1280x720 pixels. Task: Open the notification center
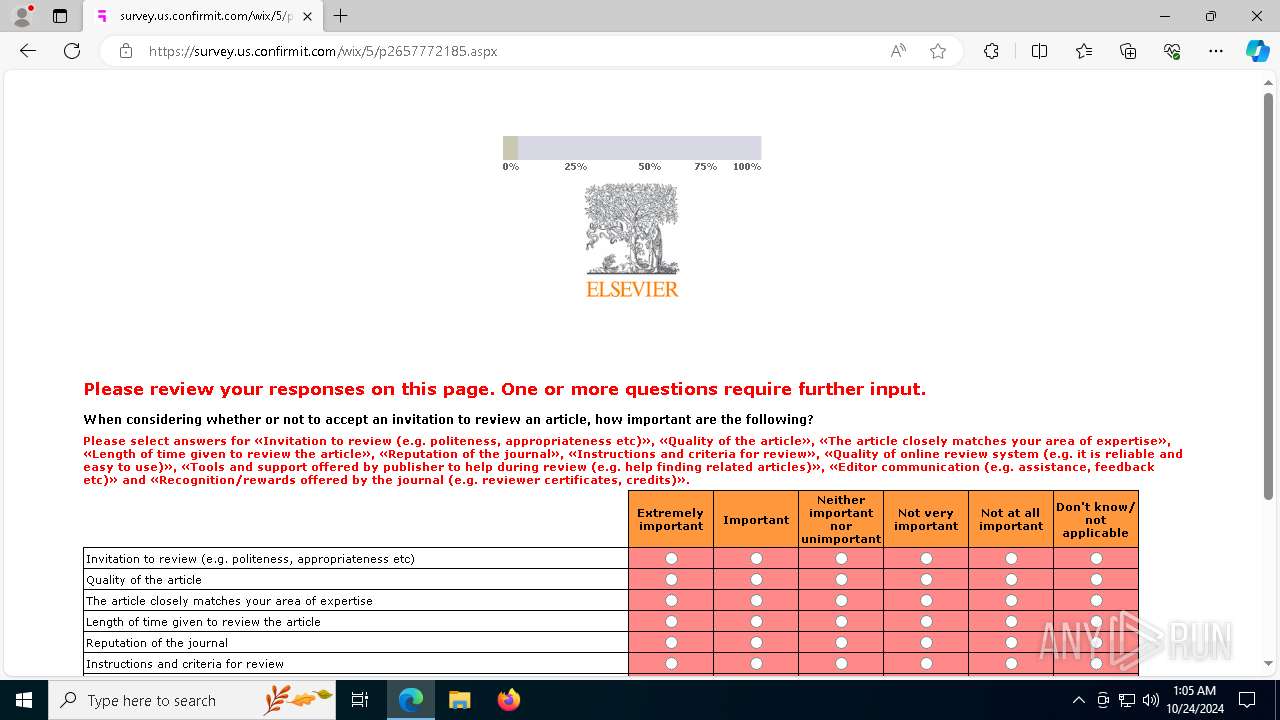coord(1247,700)
